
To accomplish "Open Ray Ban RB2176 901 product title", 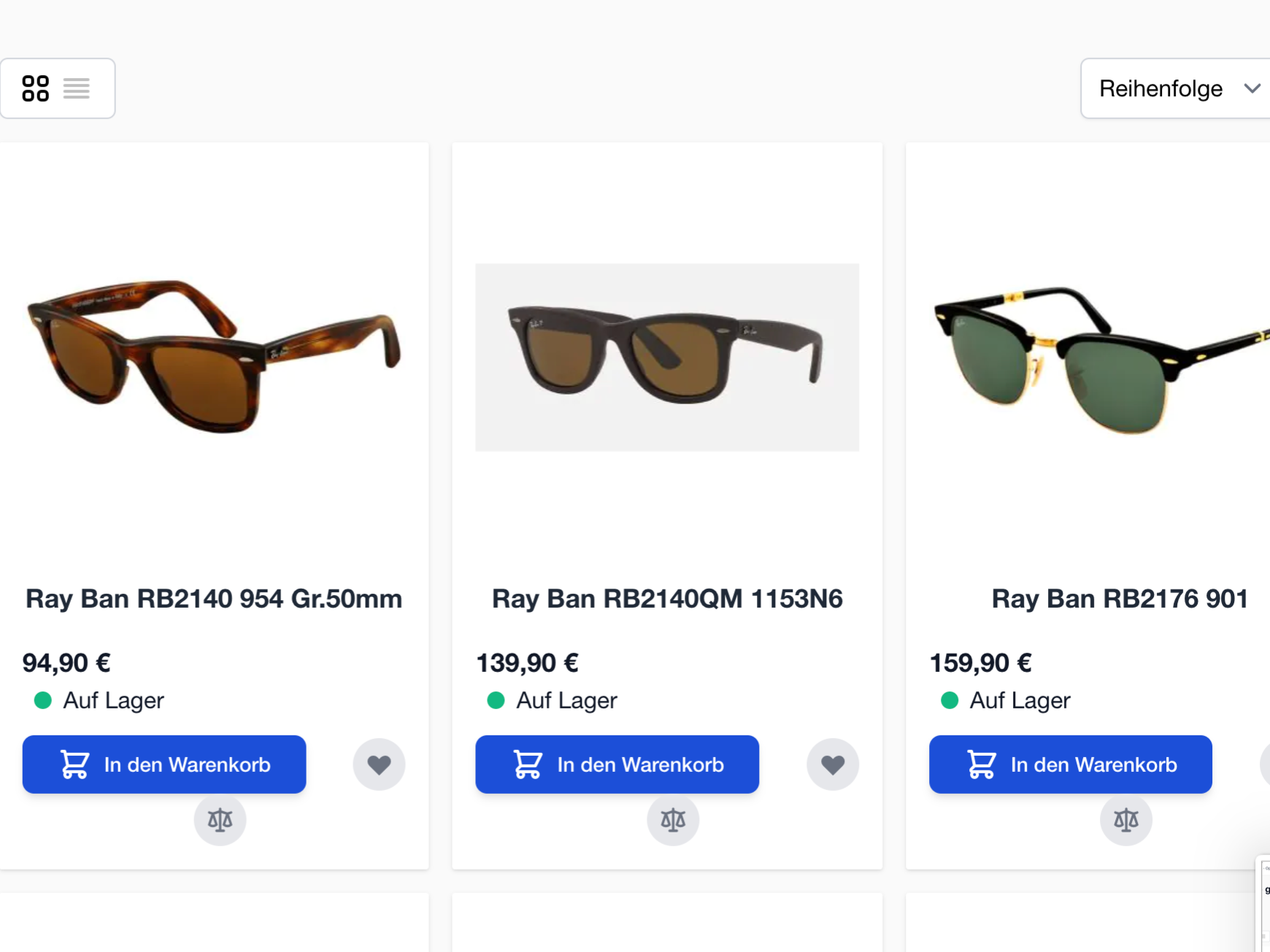I will (1120, 599).
